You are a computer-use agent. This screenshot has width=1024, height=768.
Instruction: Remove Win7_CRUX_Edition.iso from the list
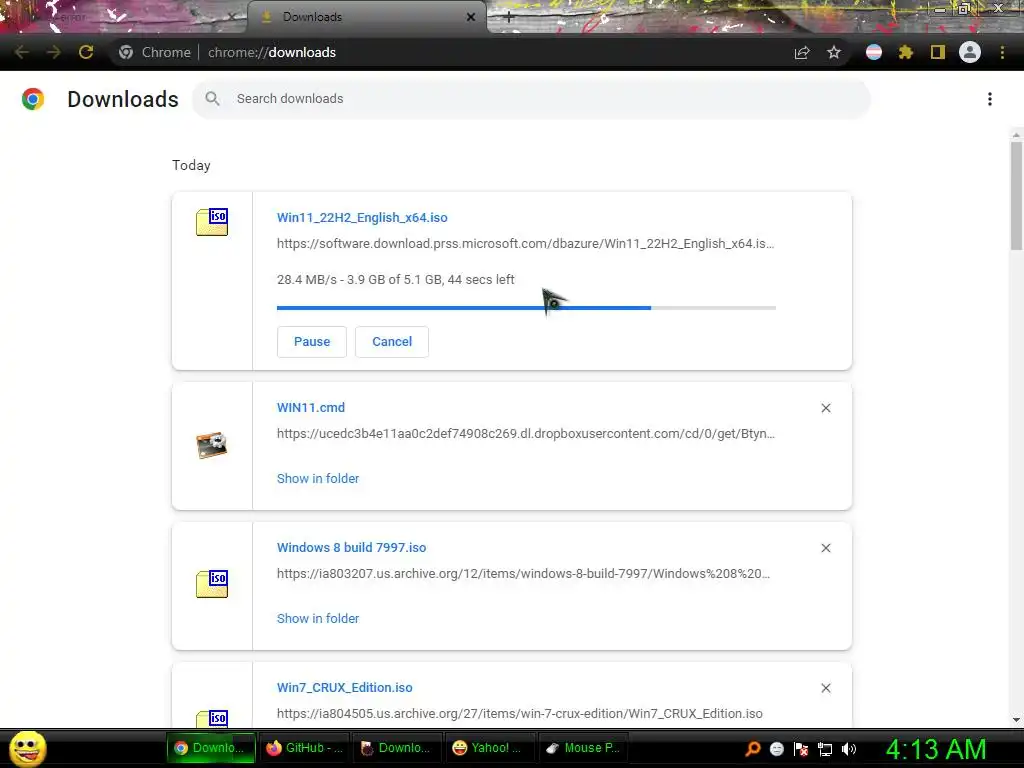[826, 688]
